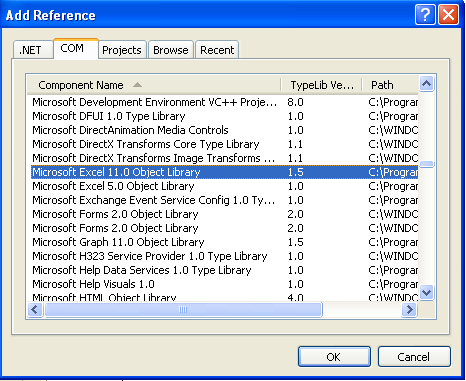Viewport: 466px width, 381px height.
Task: Select the COM tab
Action: 75,49
